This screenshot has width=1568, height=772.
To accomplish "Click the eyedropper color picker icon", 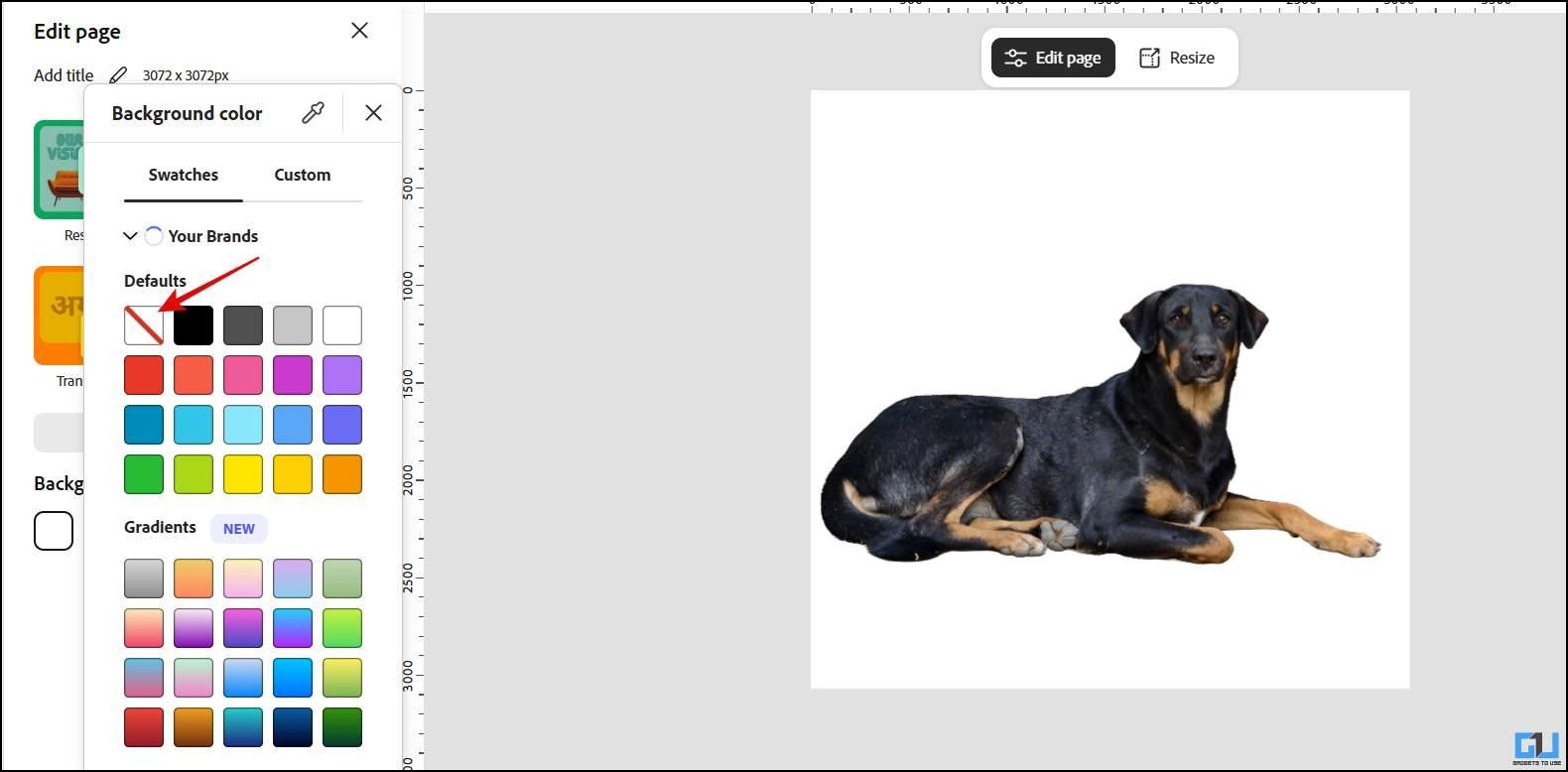I will pos(313,113).
